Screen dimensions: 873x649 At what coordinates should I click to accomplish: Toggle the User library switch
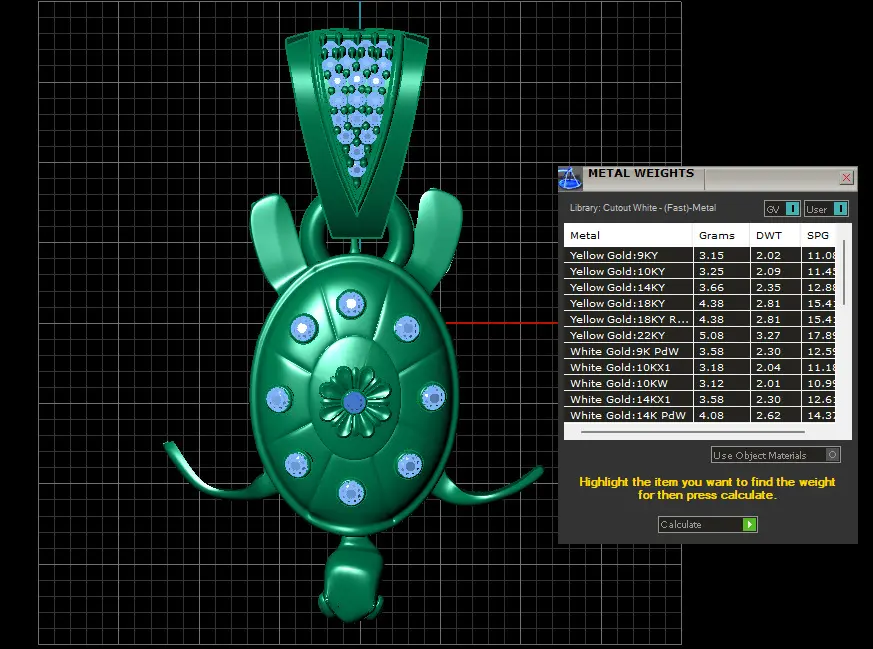826,209
